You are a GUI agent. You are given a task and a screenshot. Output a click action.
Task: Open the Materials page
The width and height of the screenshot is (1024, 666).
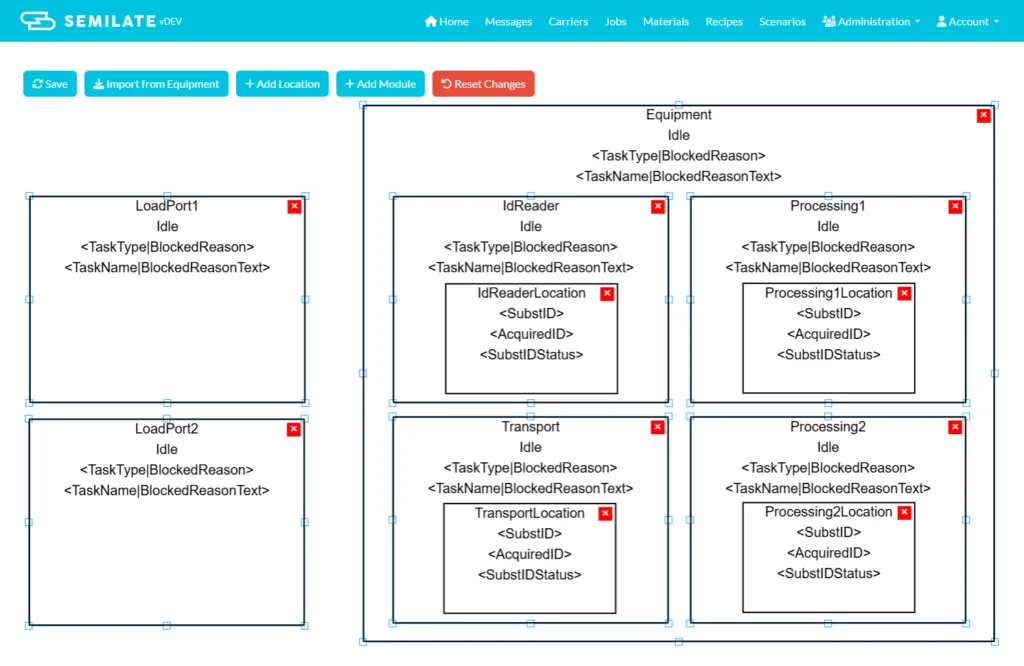tap(665, 22)
